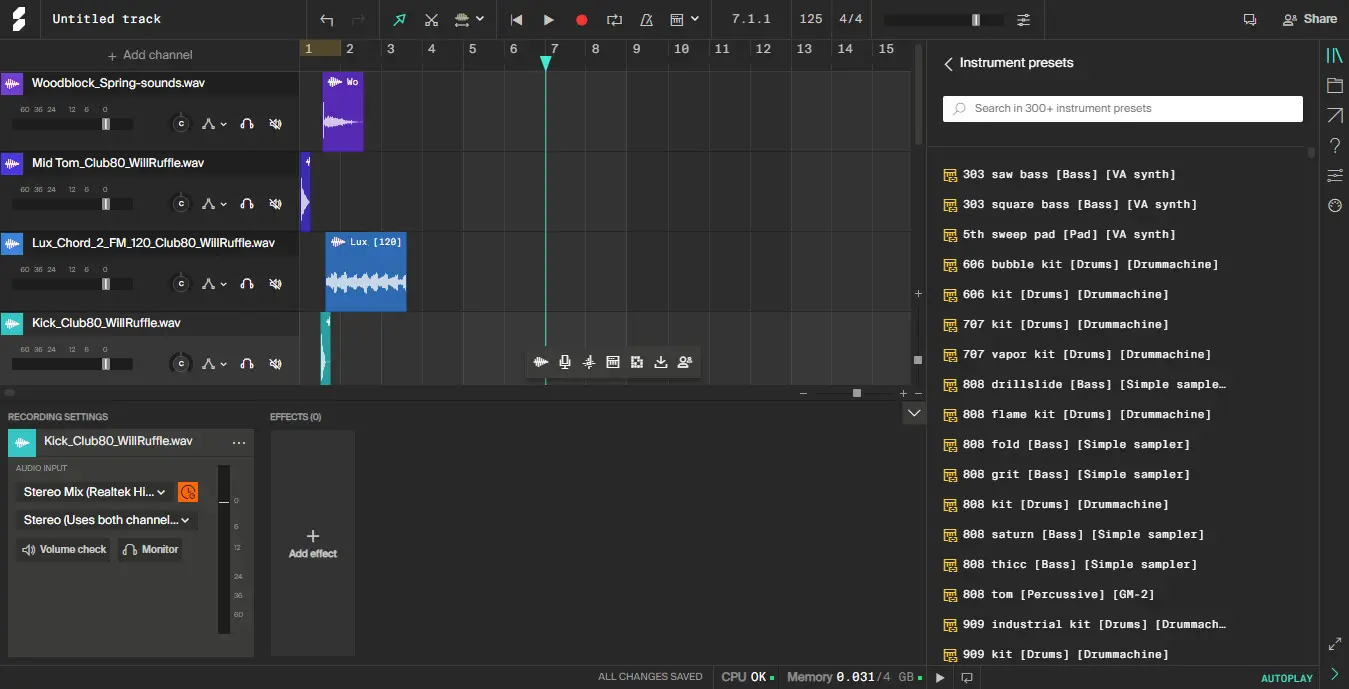
Task: Start playback with the play button
Action: tap(549, 19)
